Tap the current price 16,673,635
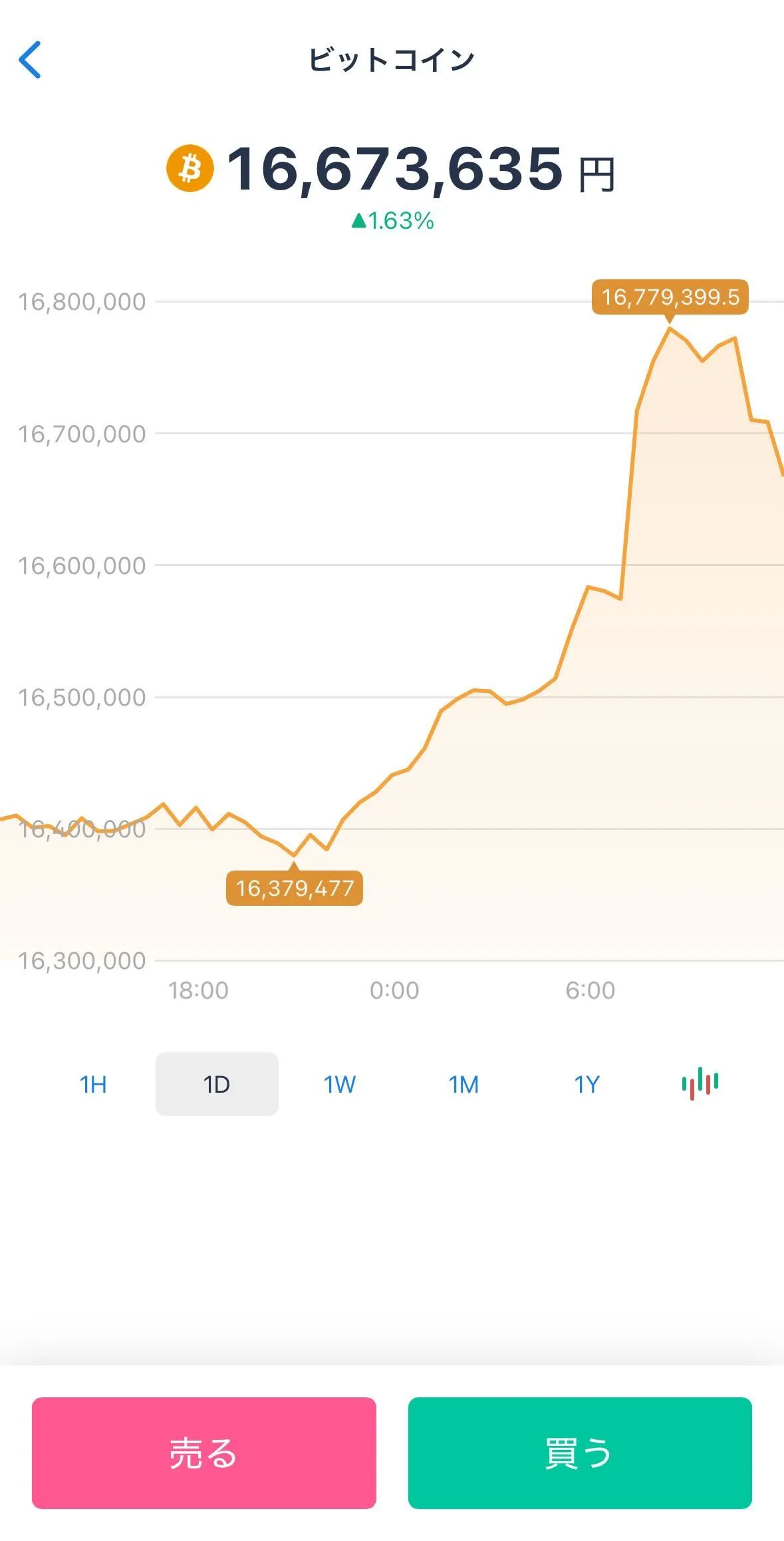This screenshot has height=1541, width=784. pos(395,169)
